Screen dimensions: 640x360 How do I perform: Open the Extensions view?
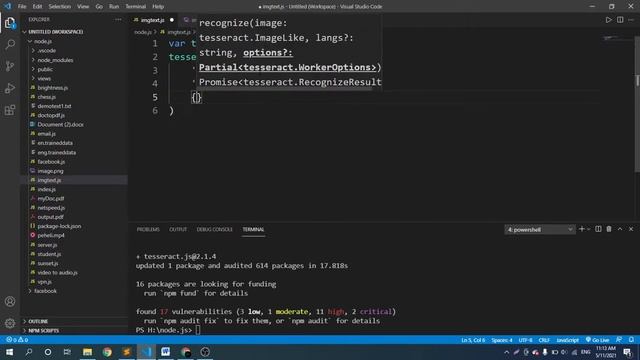click(x=10, y=110)
